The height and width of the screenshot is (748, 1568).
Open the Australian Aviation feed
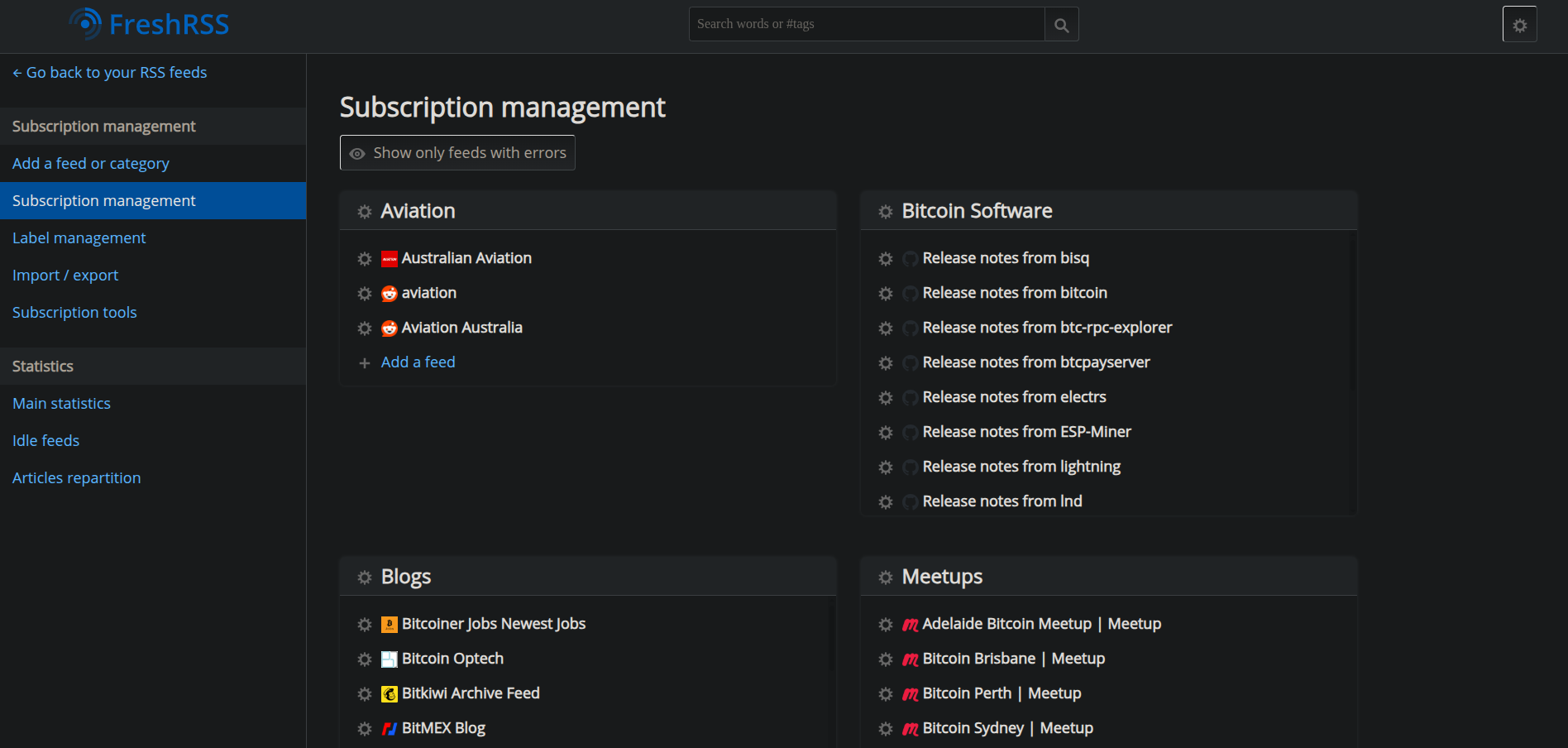coord(466,258)
